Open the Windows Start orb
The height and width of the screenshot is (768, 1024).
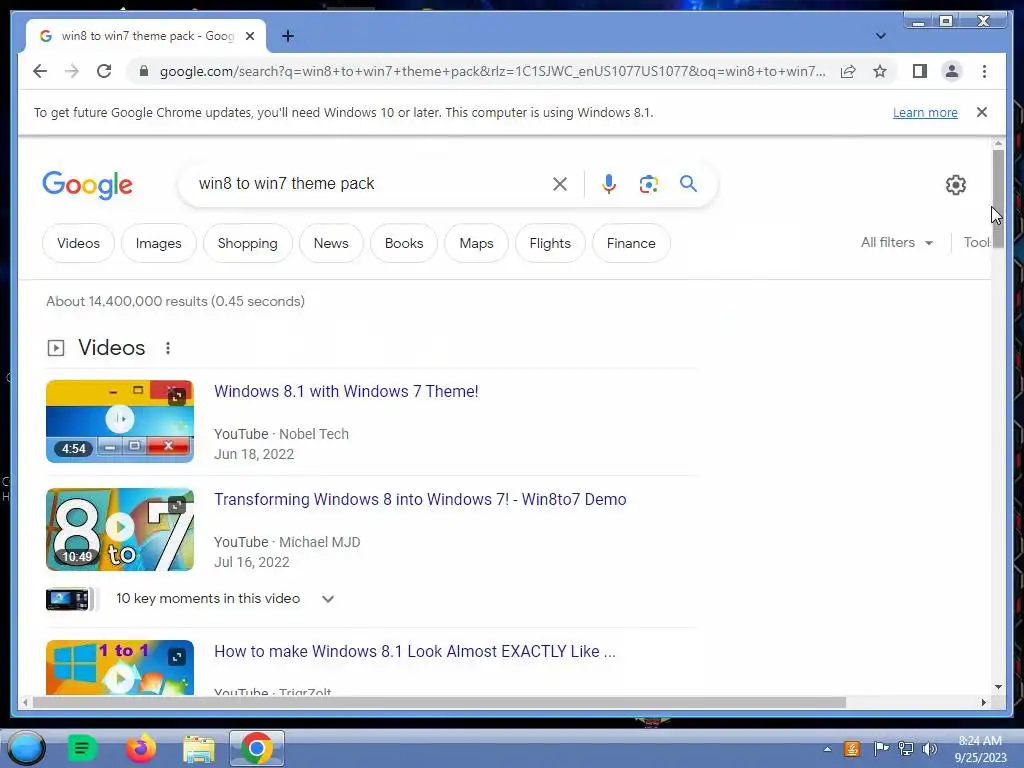[26, 748]
